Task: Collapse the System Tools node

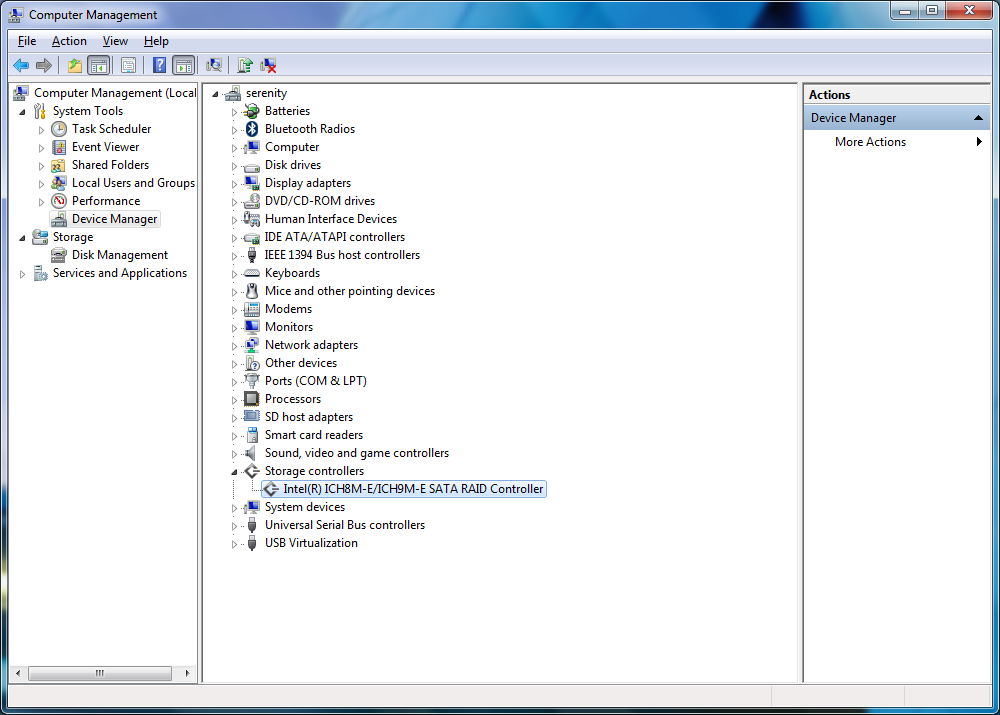Action: click(x=22, y=112)
